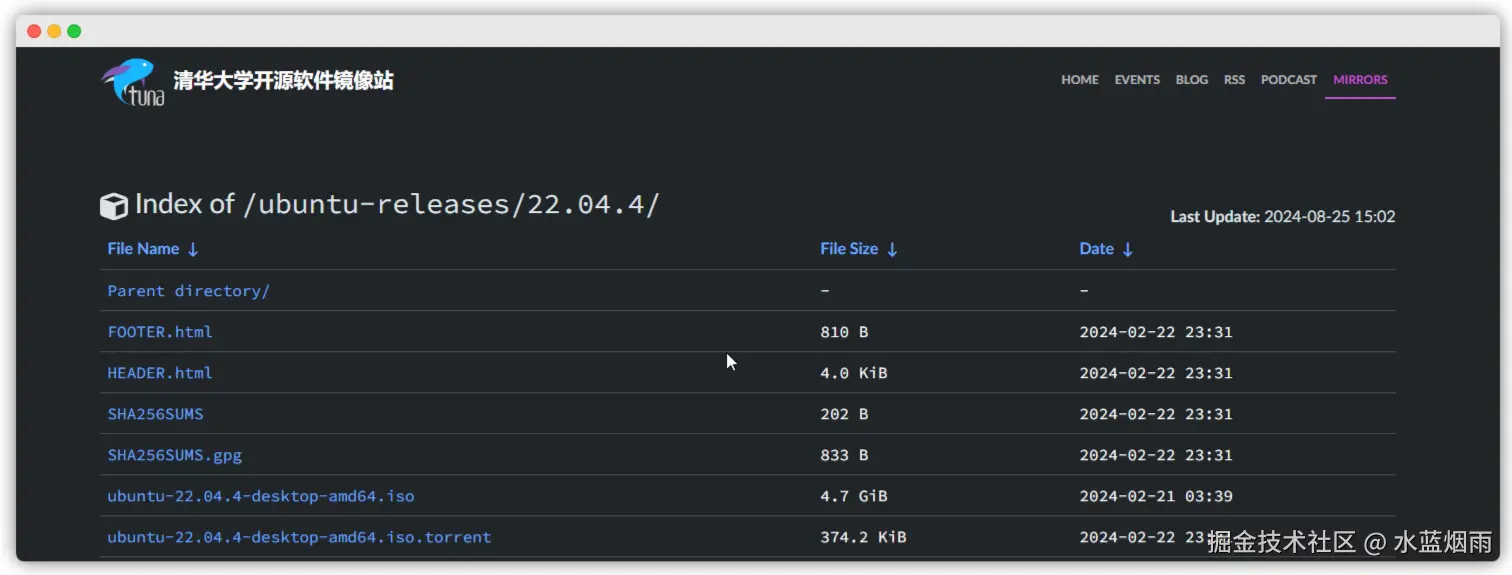Download the SHA256SUMS.gpg file
Image resolution: width=1512 pixels, height=575 pixels.
pos(175,455)
